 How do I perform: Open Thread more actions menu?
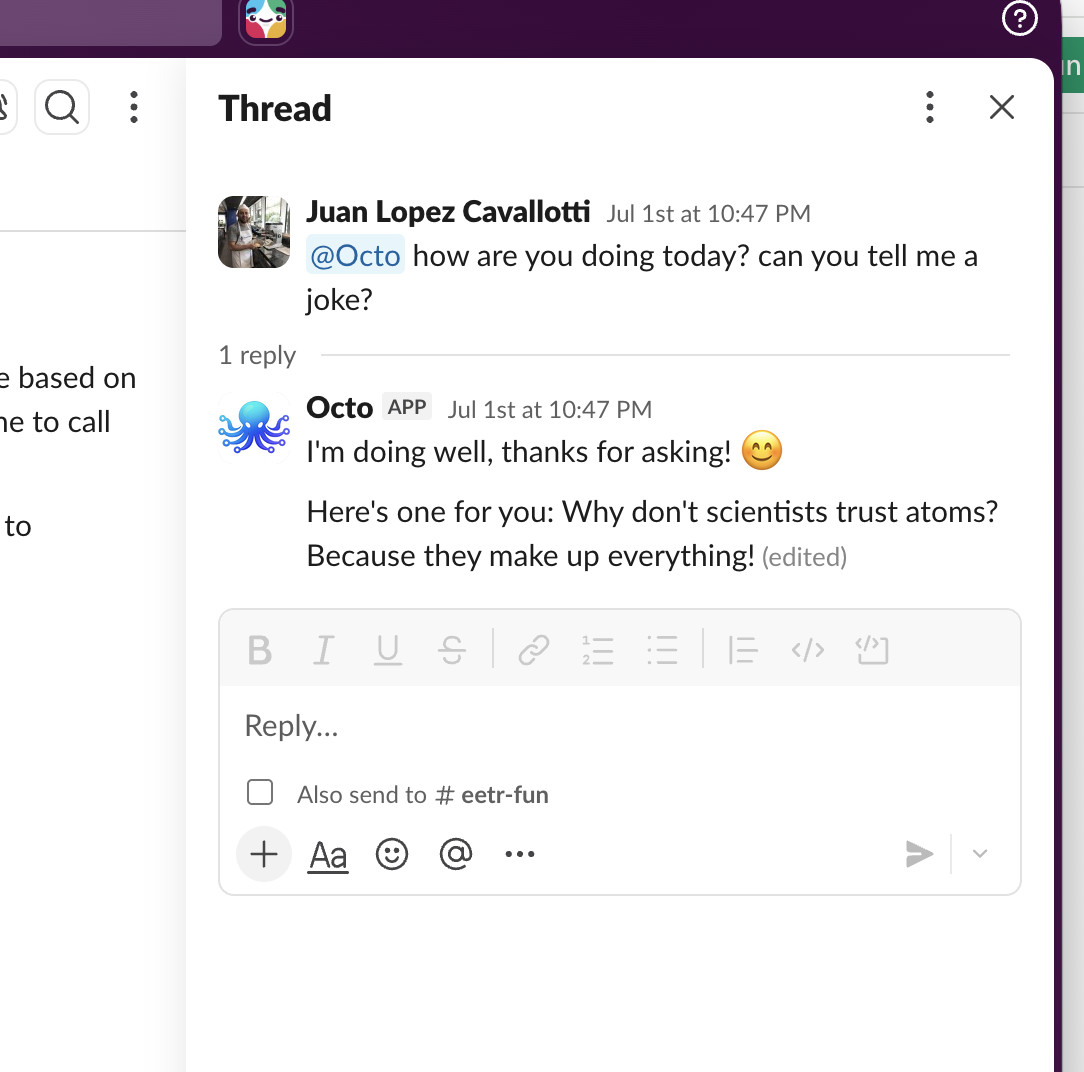930,108
